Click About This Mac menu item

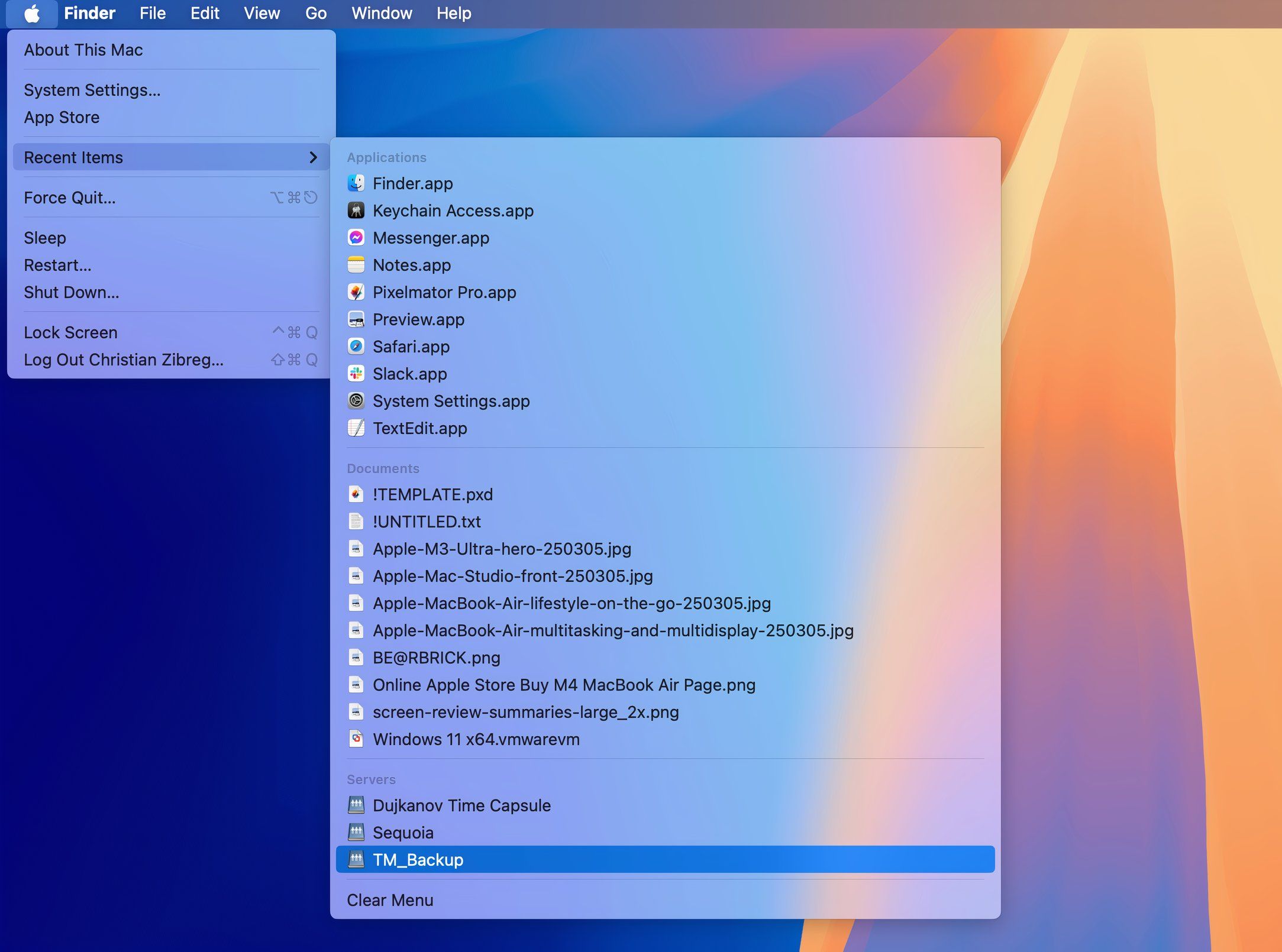83,49
